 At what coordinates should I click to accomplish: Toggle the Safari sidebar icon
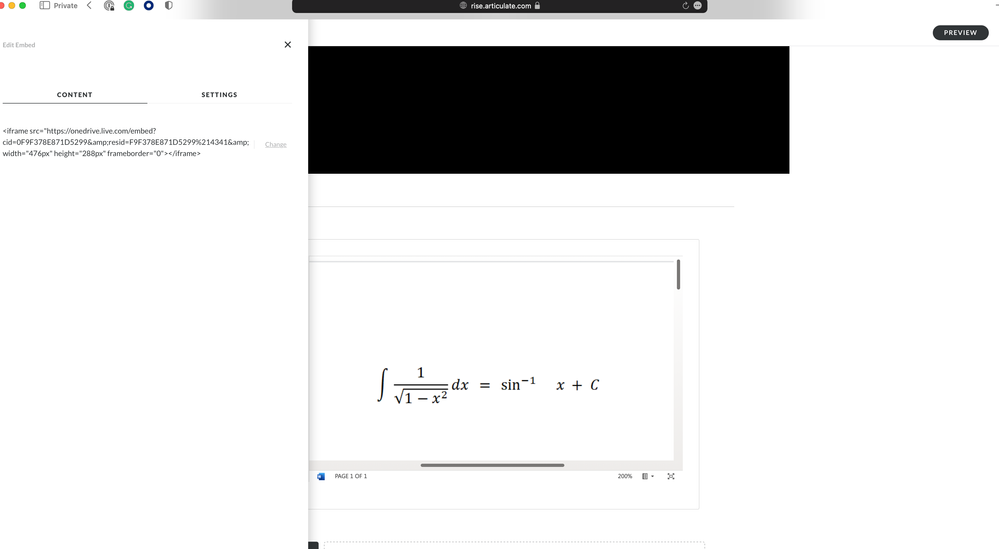coord(45,5)
